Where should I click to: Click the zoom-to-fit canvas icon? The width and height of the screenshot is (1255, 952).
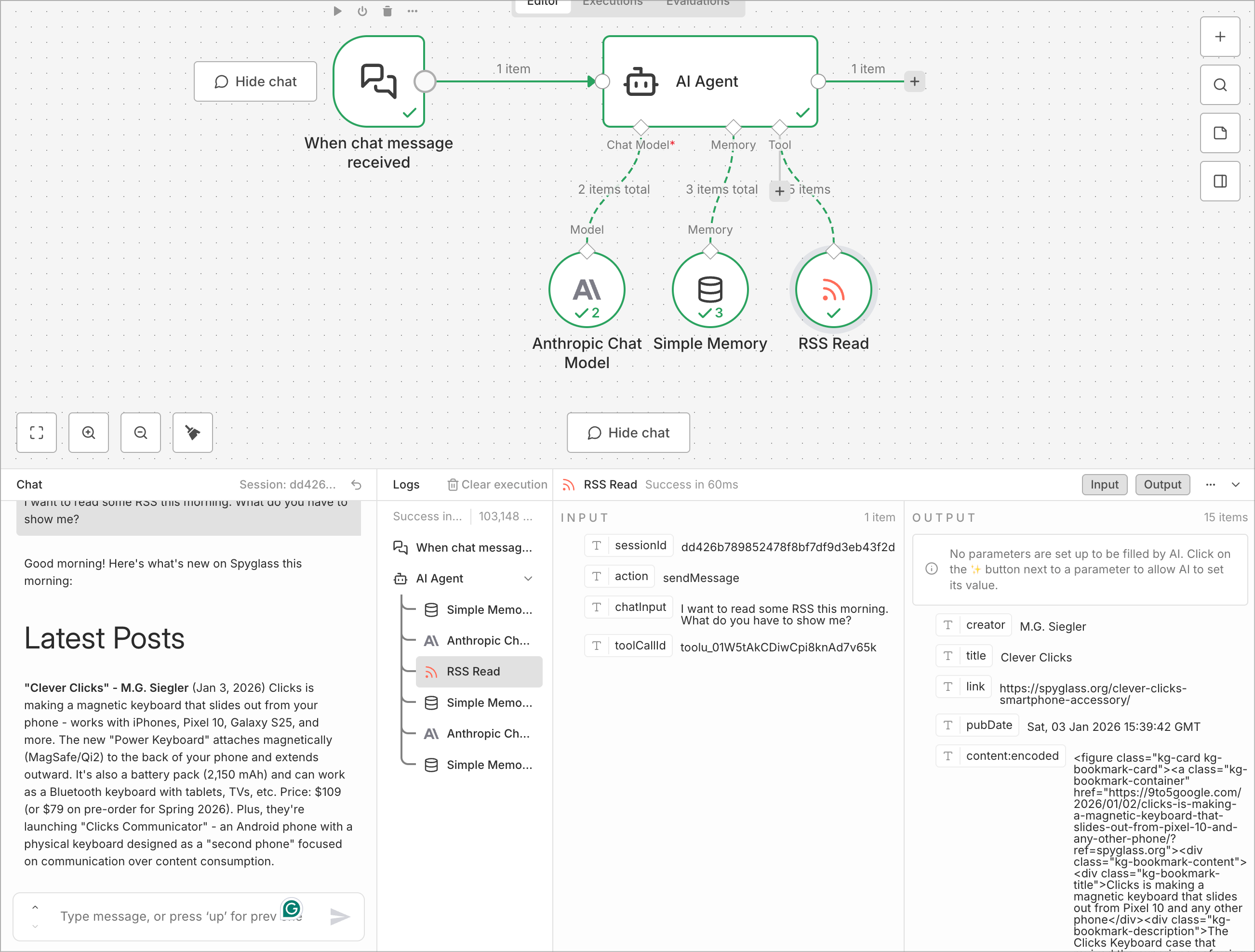pos(36,433)
